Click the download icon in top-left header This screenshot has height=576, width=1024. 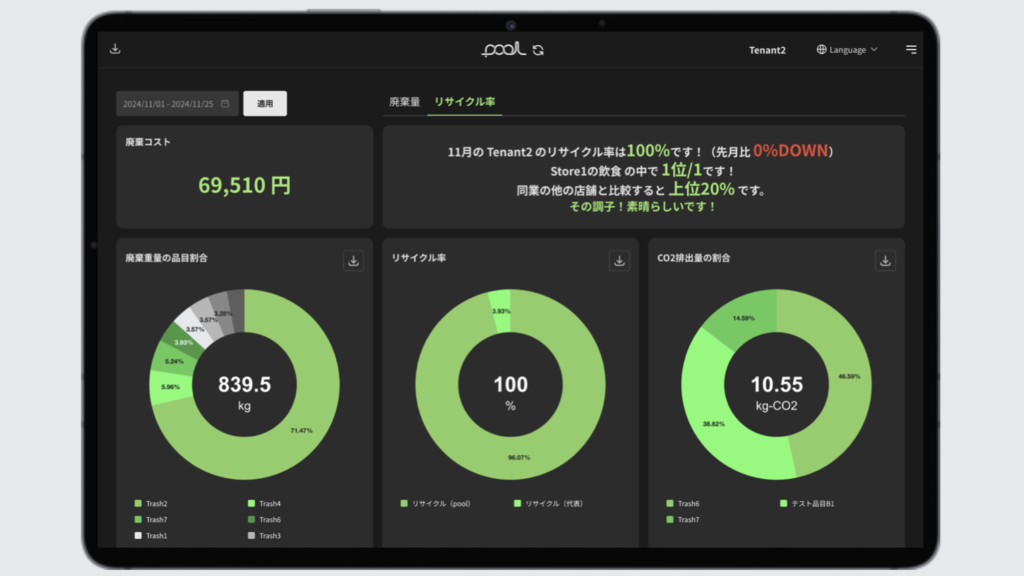pos(115,49)
